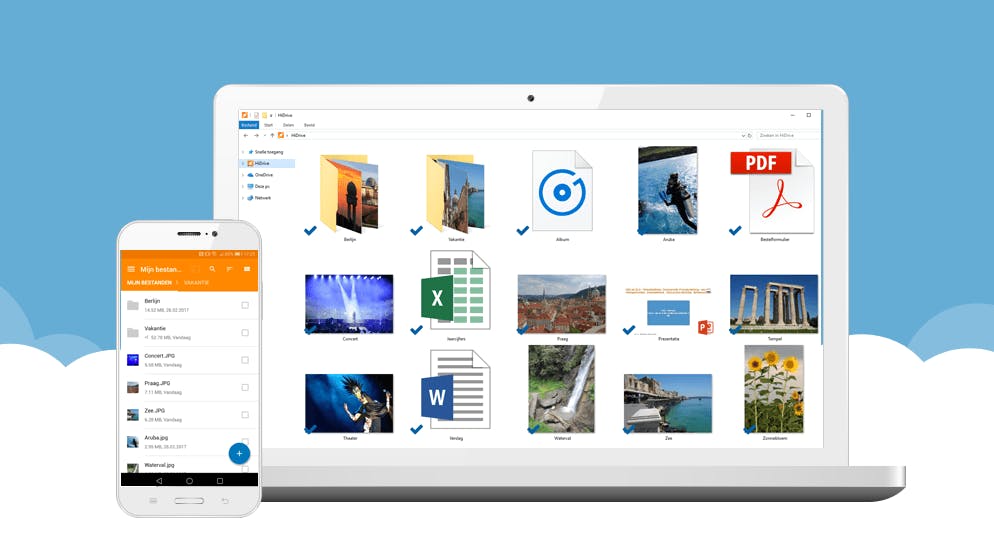
Task: Open the phone app hamburger menu
Action: [131, 269]
